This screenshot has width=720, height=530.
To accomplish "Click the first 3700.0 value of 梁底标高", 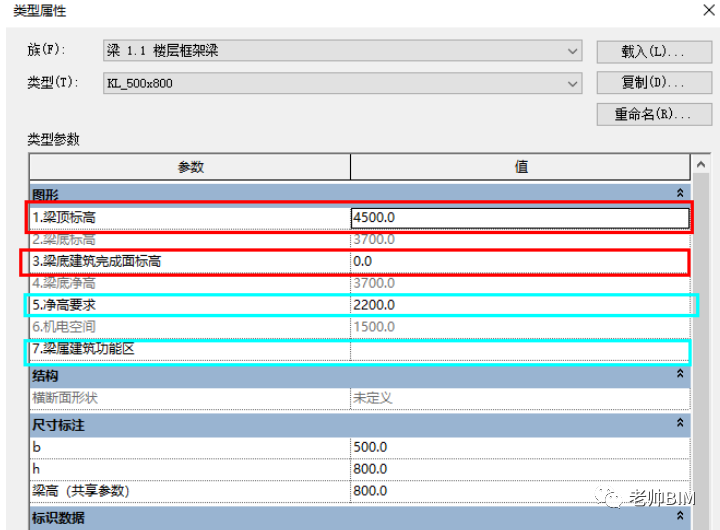I will (x=520, y=239).
